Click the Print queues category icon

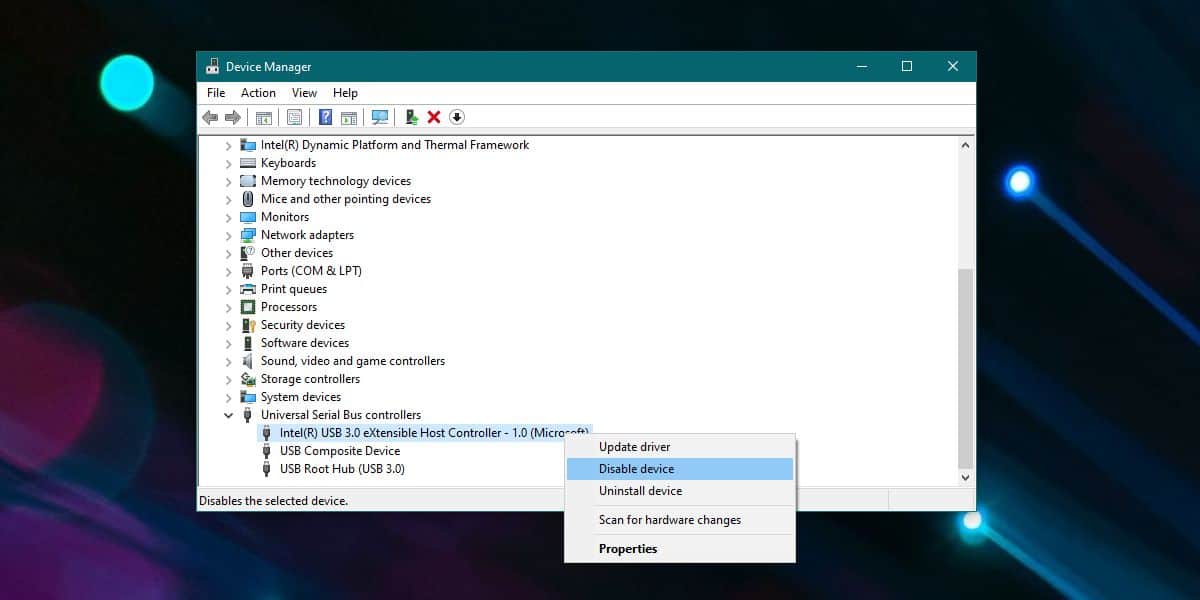(x=248, y=289)
